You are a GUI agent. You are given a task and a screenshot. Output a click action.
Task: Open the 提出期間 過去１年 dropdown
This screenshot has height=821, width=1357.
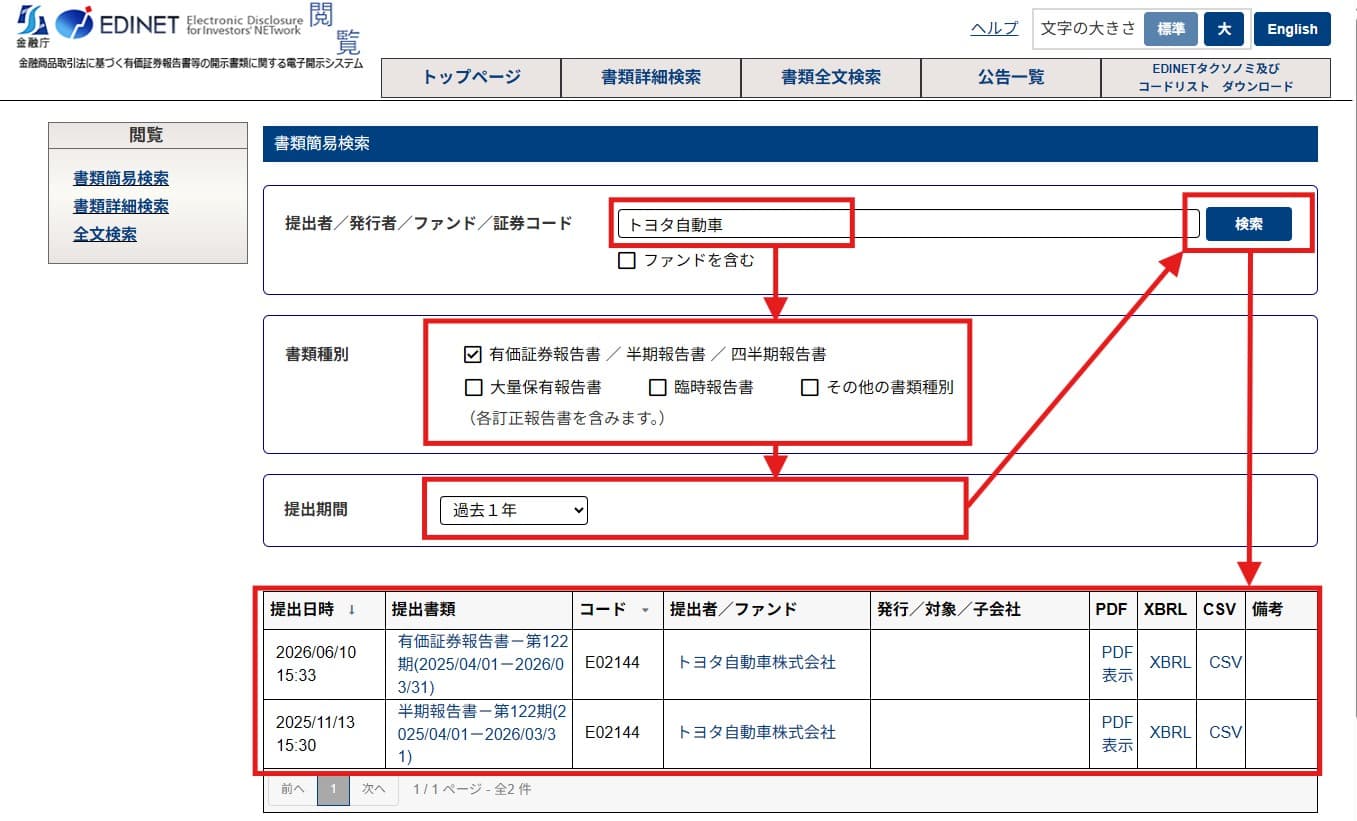(x=514, y=510)
